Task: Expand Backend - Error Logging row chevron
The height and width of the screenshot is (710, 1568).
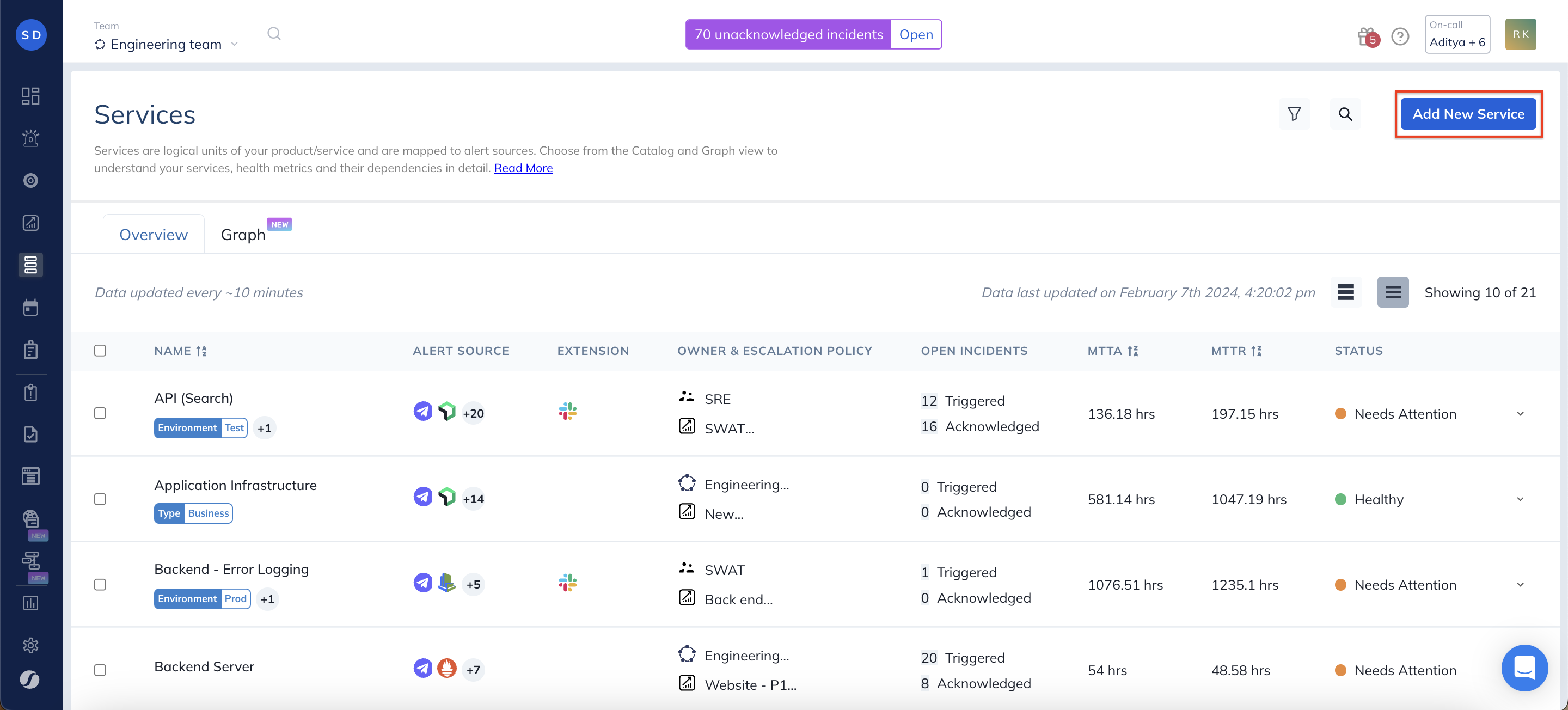Action: (x=1520, y=585)
